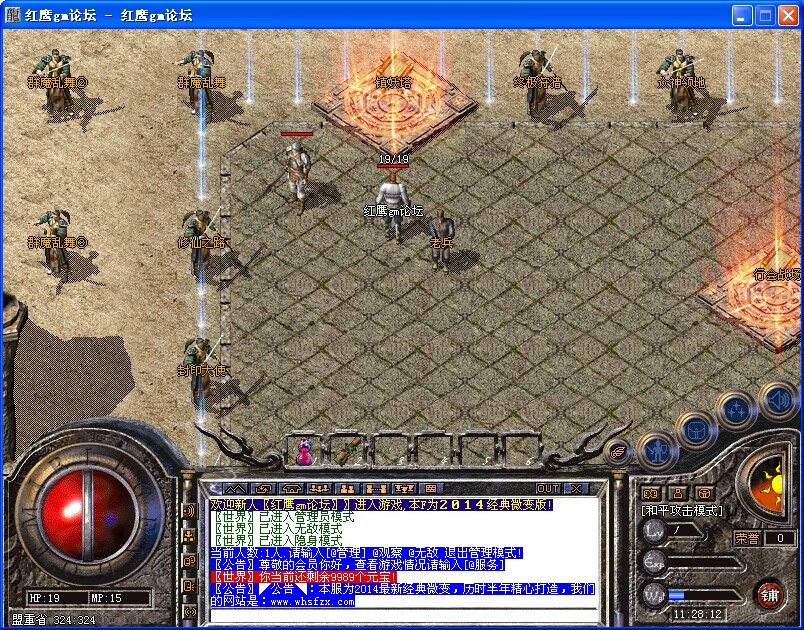Click the bottom broadcast icon on chat left strip
Image resolution: width=804 pixels, height=630 pixels.
(x=189, y=610)
